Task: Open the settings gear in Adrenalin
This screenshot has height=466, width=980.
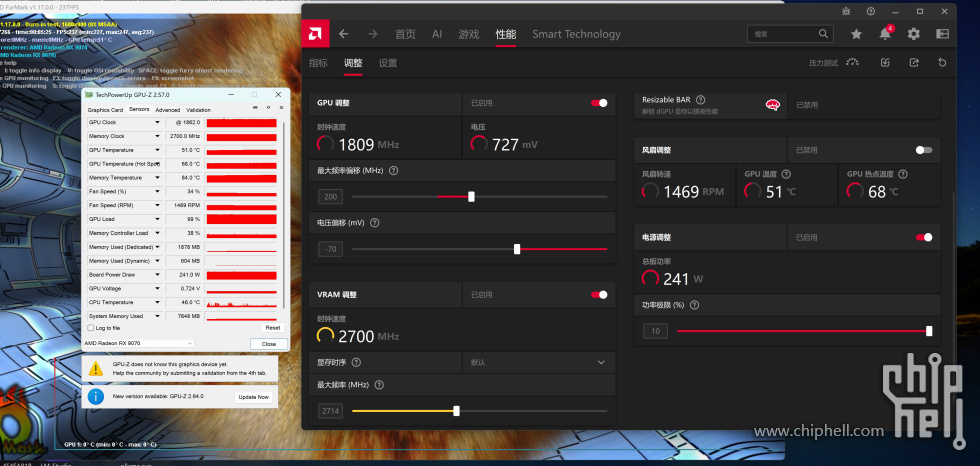Action: pos(914,34)
